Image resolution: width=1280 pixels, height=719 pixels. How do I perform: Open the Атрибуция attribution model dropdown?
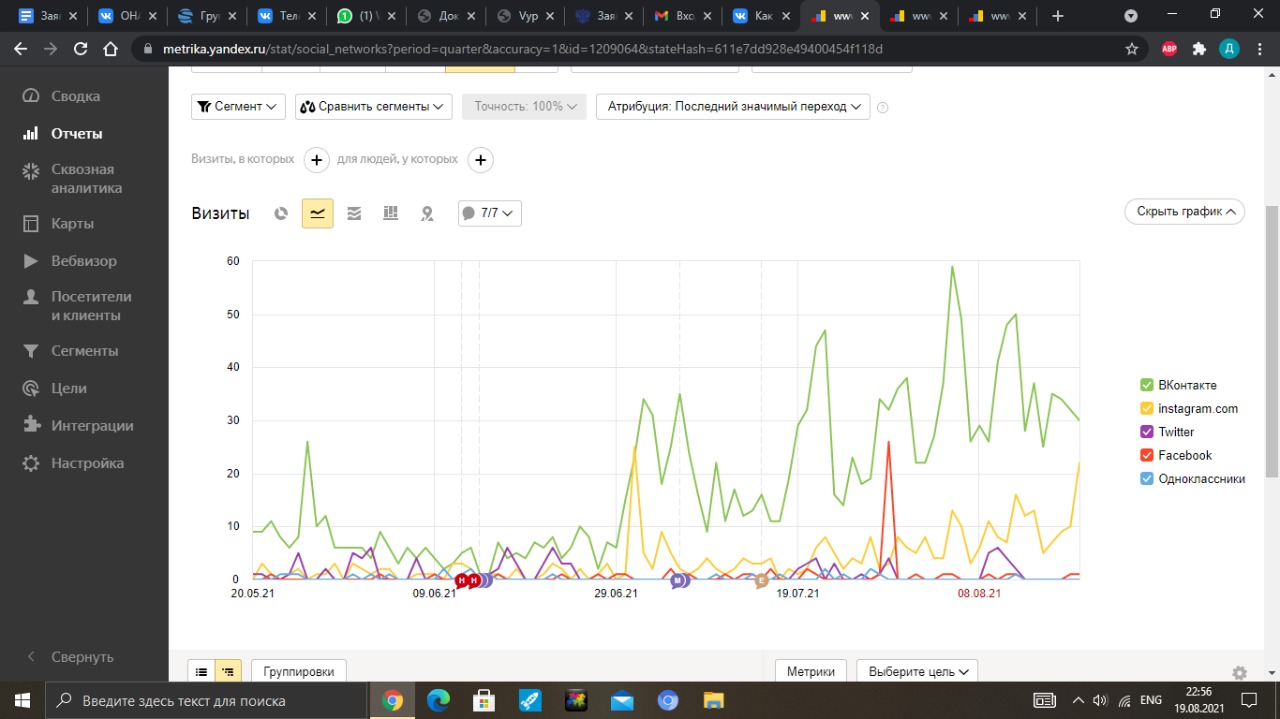coord(732,107)
